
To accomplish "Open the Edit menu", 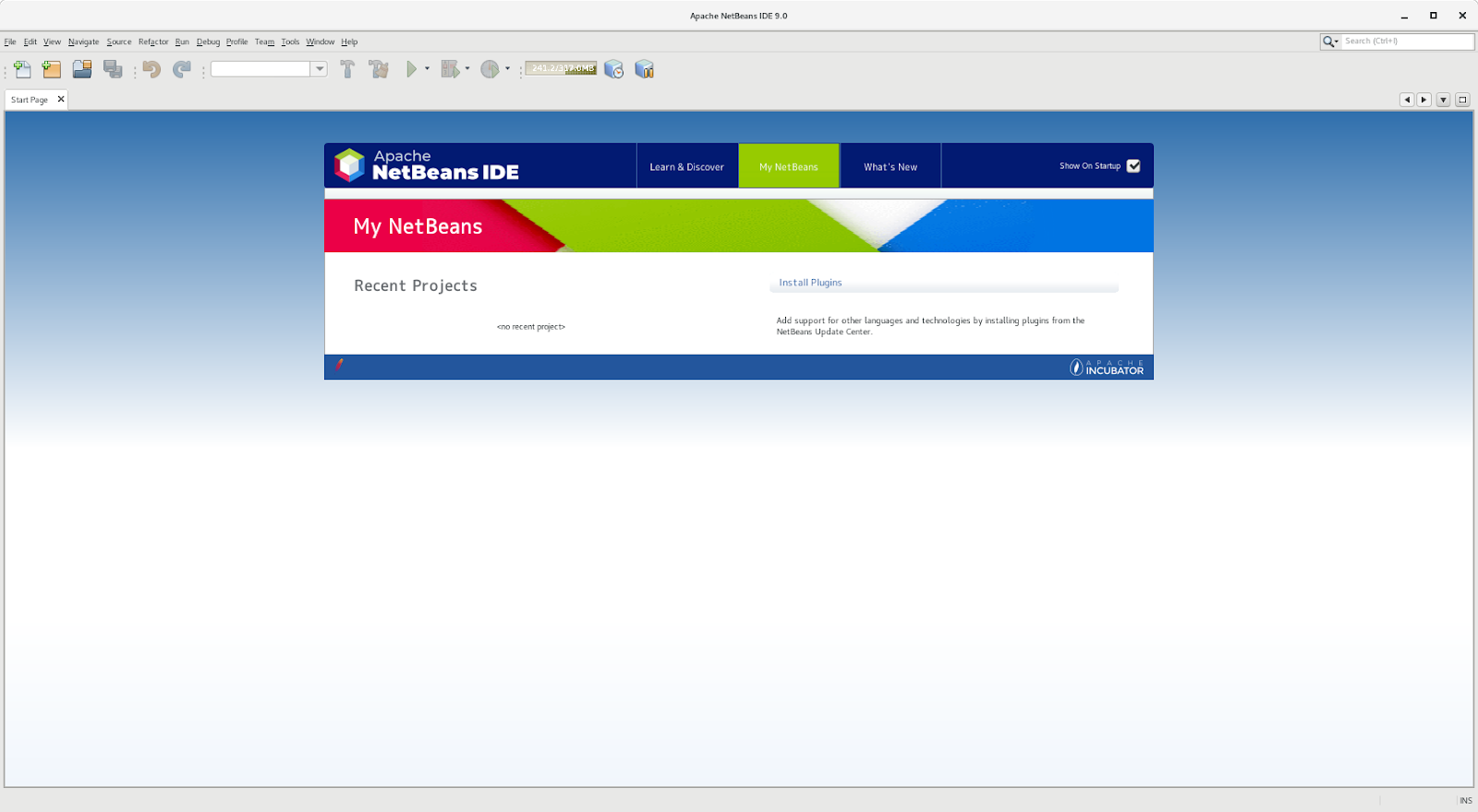I will (x=30, y=42).
